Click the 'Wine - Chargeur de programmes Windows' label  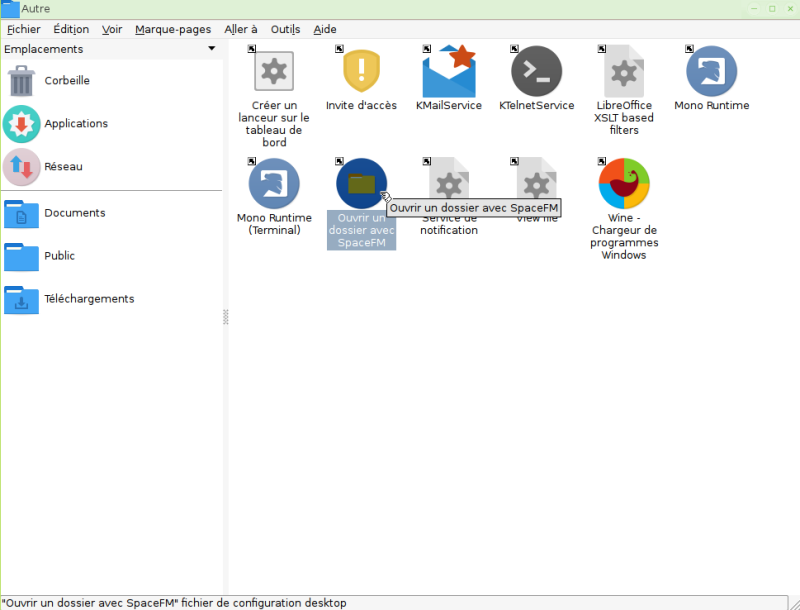coord(624,236)
